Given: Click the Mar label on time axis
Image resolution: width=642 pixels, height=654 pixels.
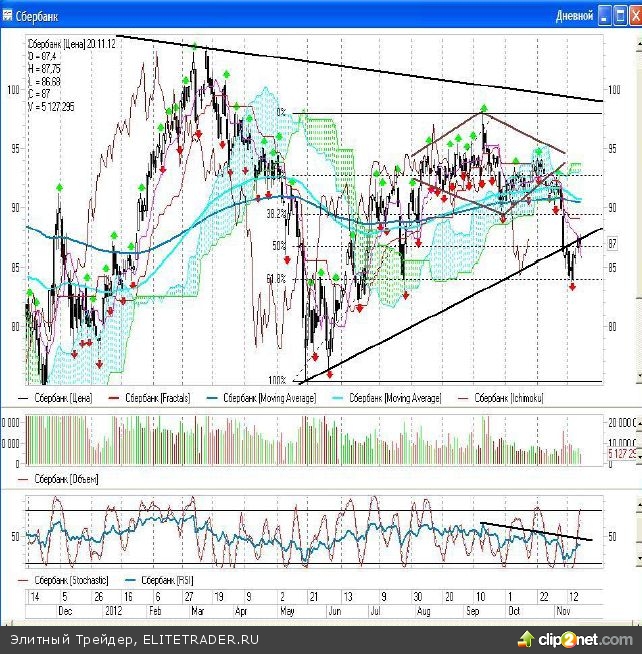Looking at the screenshot, I should (x=198, y=609).
